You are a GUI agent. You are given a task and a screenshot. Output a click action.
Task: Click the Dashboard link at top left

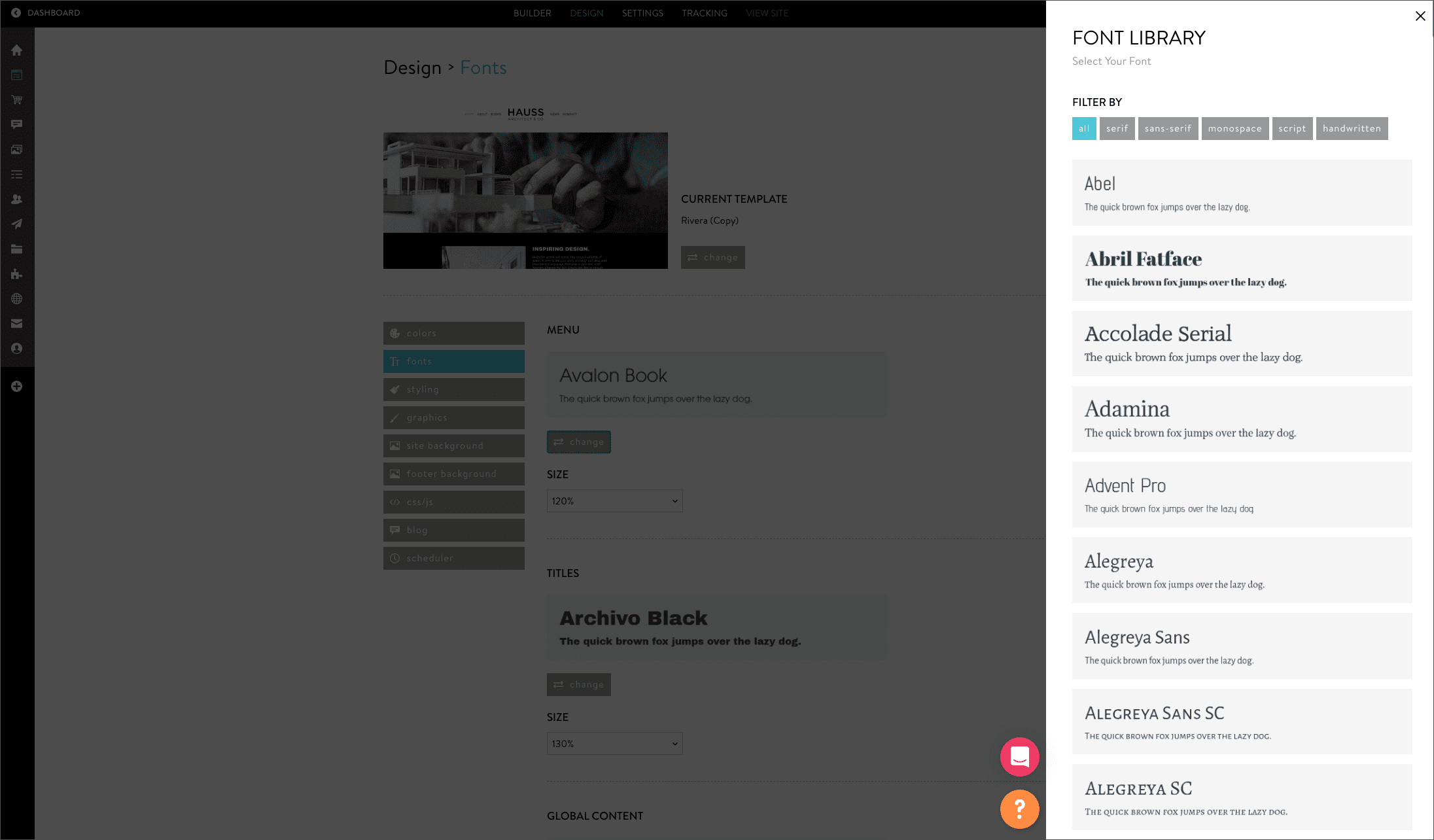point(54,12)
